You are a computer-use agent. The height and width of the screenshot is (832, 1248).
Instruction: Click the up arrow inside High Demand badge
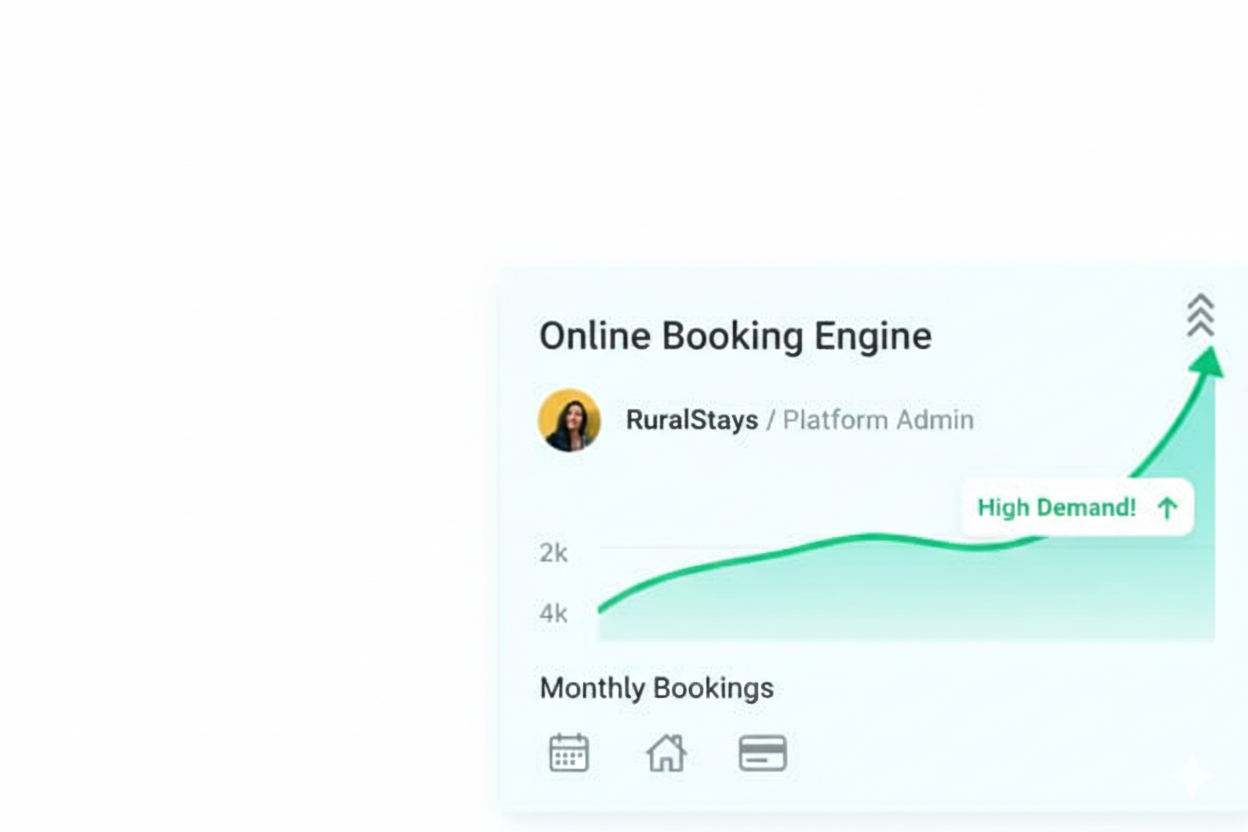click(x=1166, y=508)
